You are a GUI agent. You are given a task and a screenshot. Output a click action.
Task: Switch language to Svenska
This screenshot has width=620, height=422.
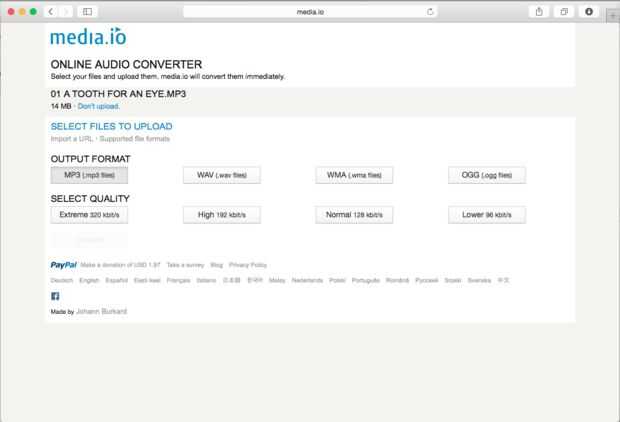pos(479,280)
